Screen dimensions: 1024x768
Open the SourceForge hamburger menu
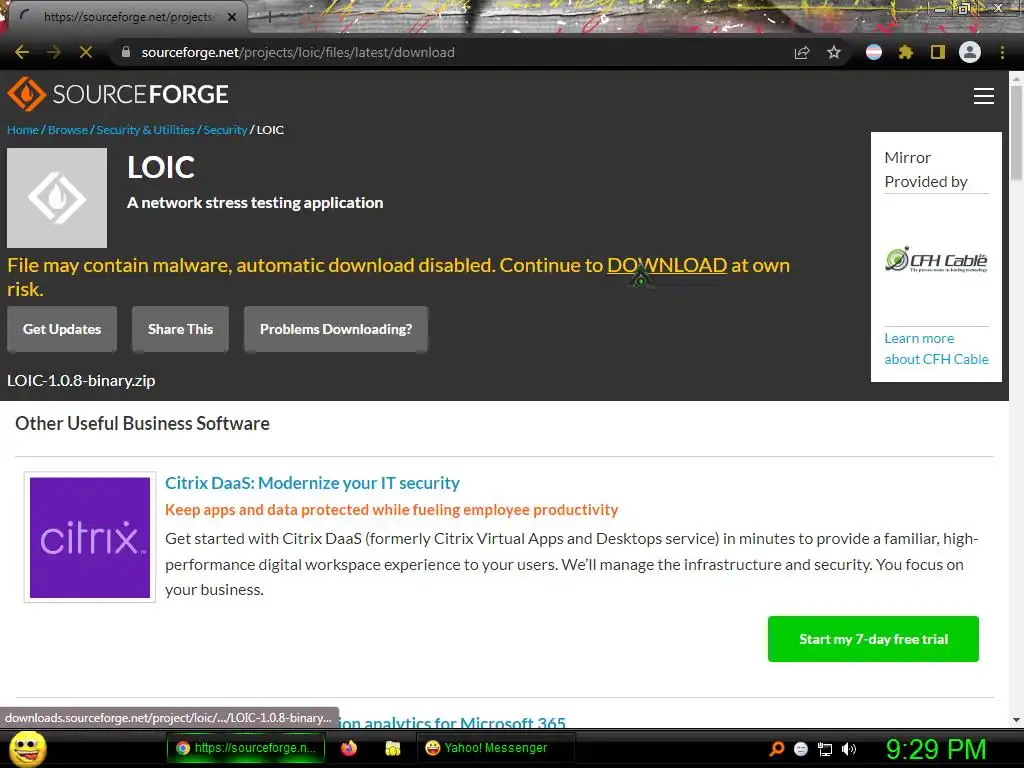[984, 96]
